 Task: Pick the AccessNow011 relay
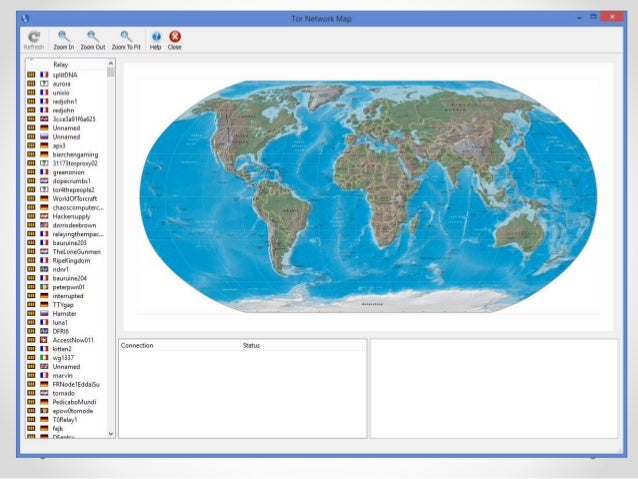pyautogui.click(x=74, y=340)
